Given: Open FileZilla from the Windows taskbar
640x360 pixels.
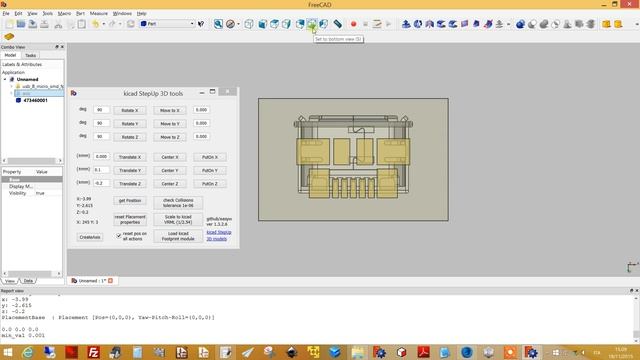Looking at the screenshot, I should click(93, 352).
